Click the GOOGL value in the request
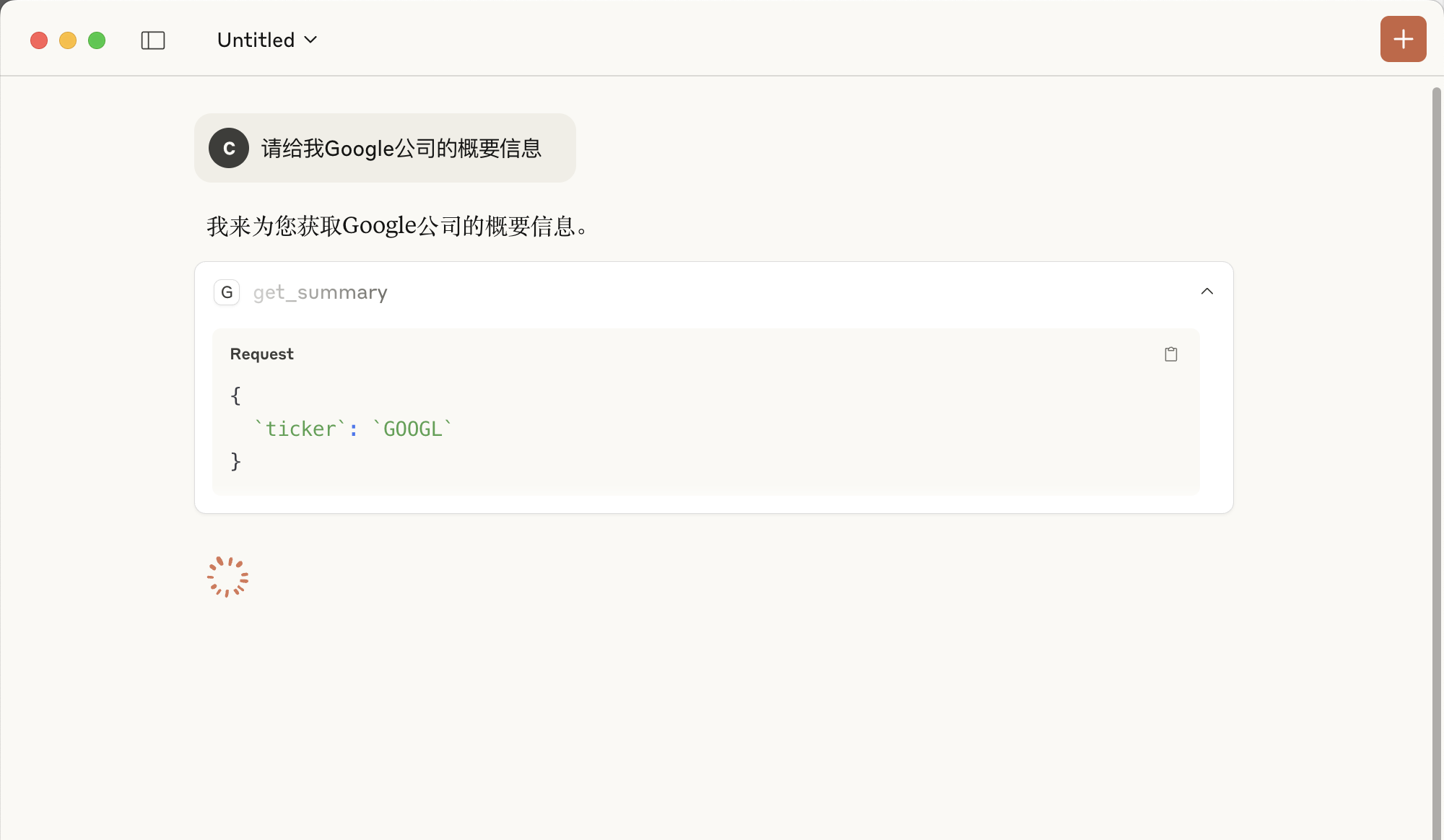Image resolution: width=1444 pixels, height=840 pixels. click(412, 429)
